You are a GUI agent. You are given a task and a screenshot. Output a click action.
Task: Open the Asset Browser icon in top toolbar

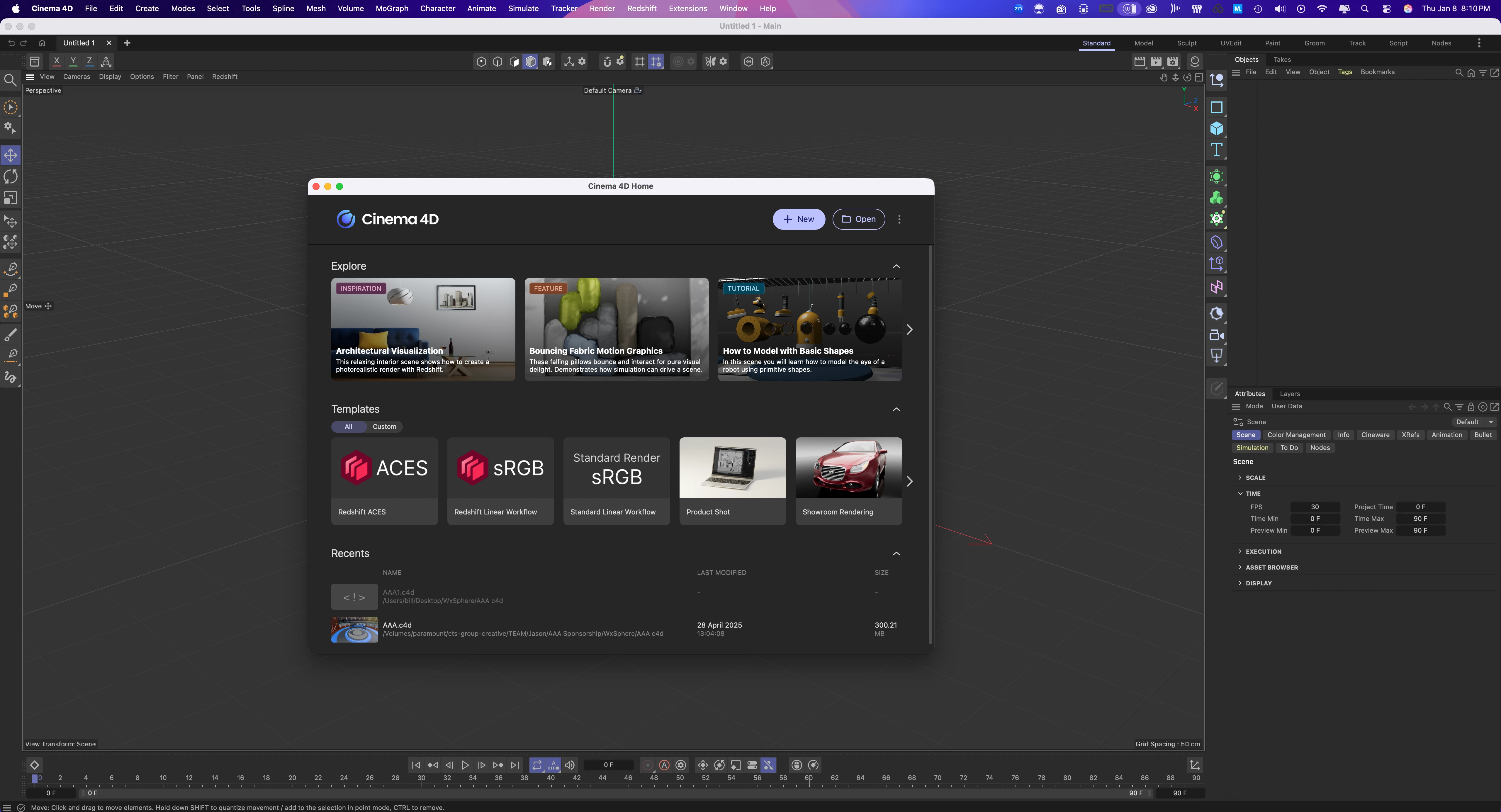coord(35,61)
